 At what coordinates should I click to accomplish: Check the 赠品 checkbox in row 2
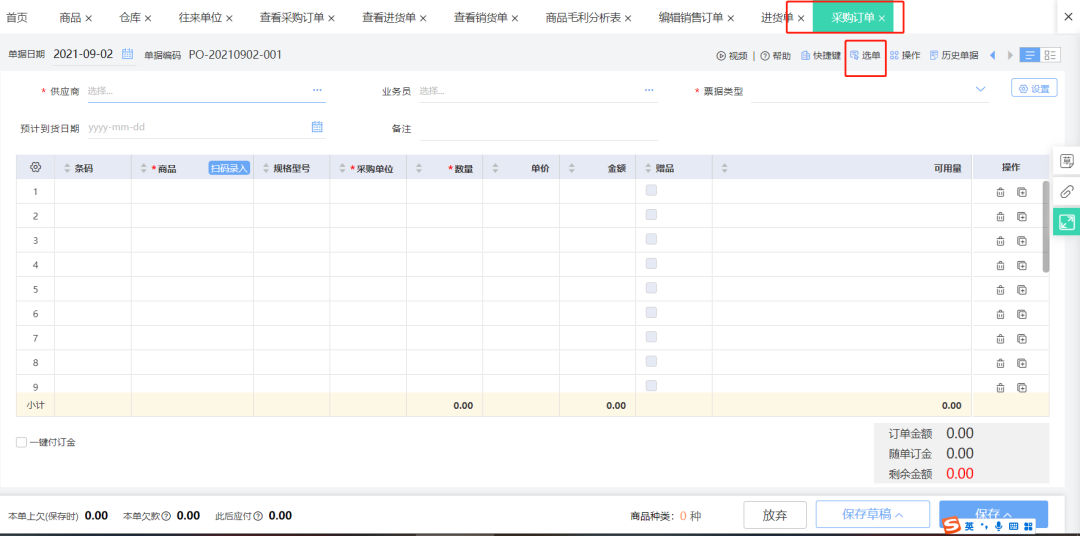tap(651, 215)
